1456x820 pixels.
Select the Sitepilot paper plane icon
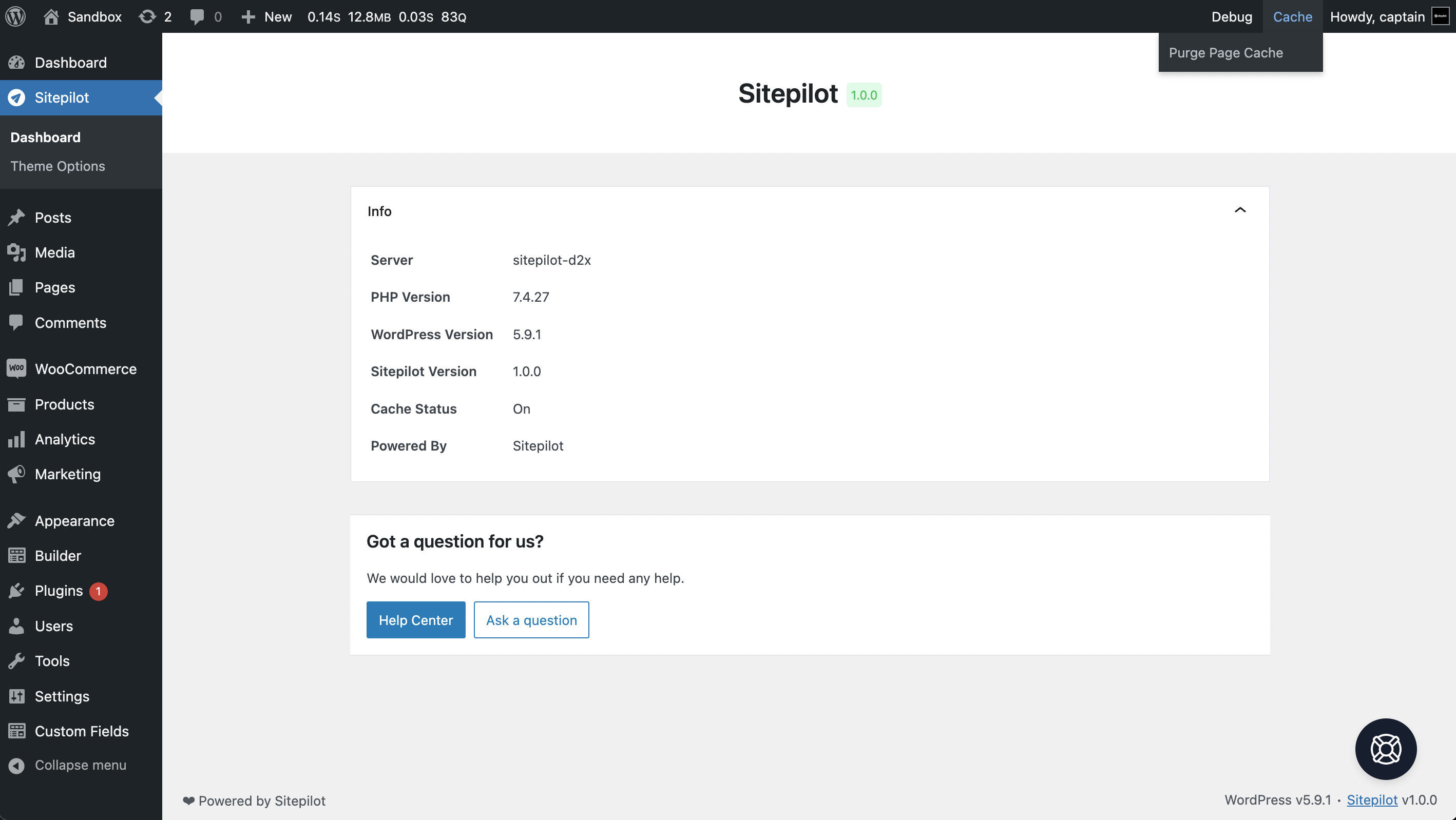16,97
